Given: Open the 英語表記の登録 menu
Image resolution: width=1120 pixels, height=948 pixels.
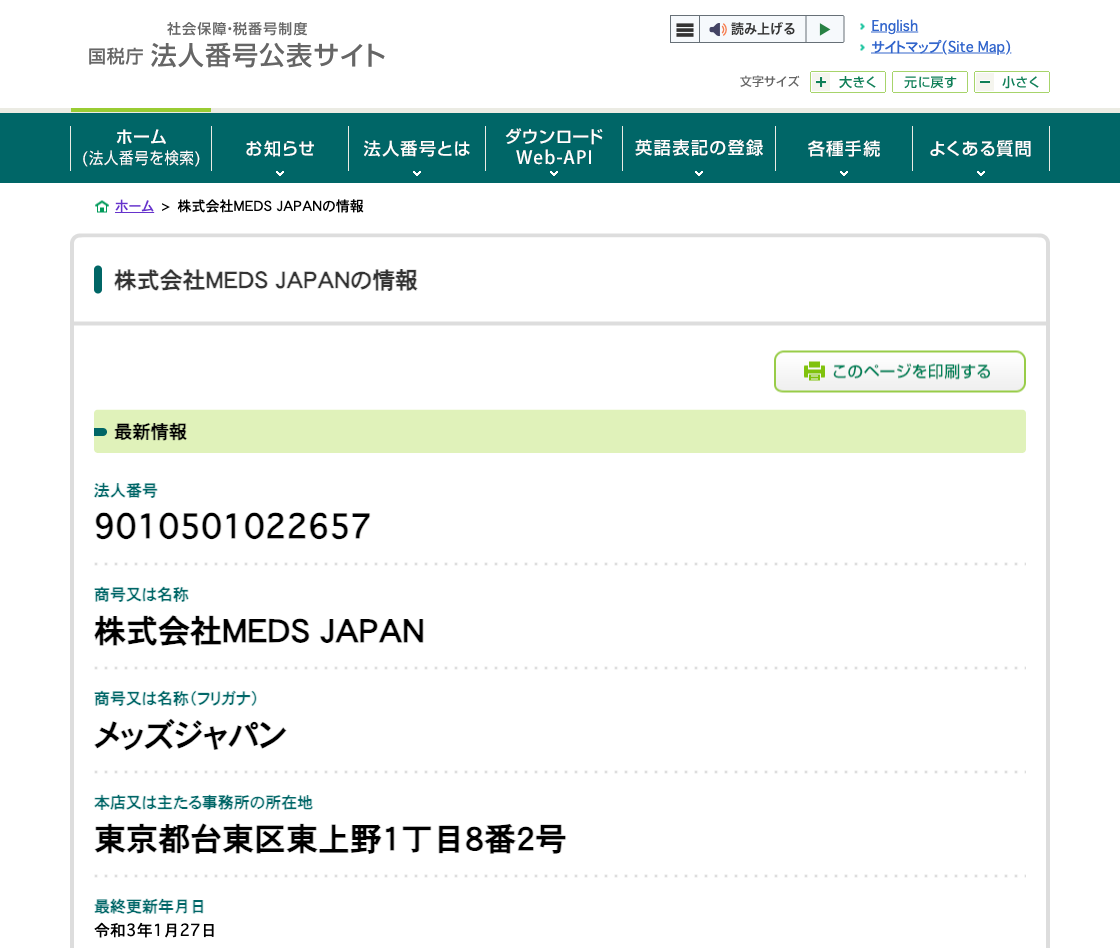Looking at the screenshot, I should click(x=699, y=148).
